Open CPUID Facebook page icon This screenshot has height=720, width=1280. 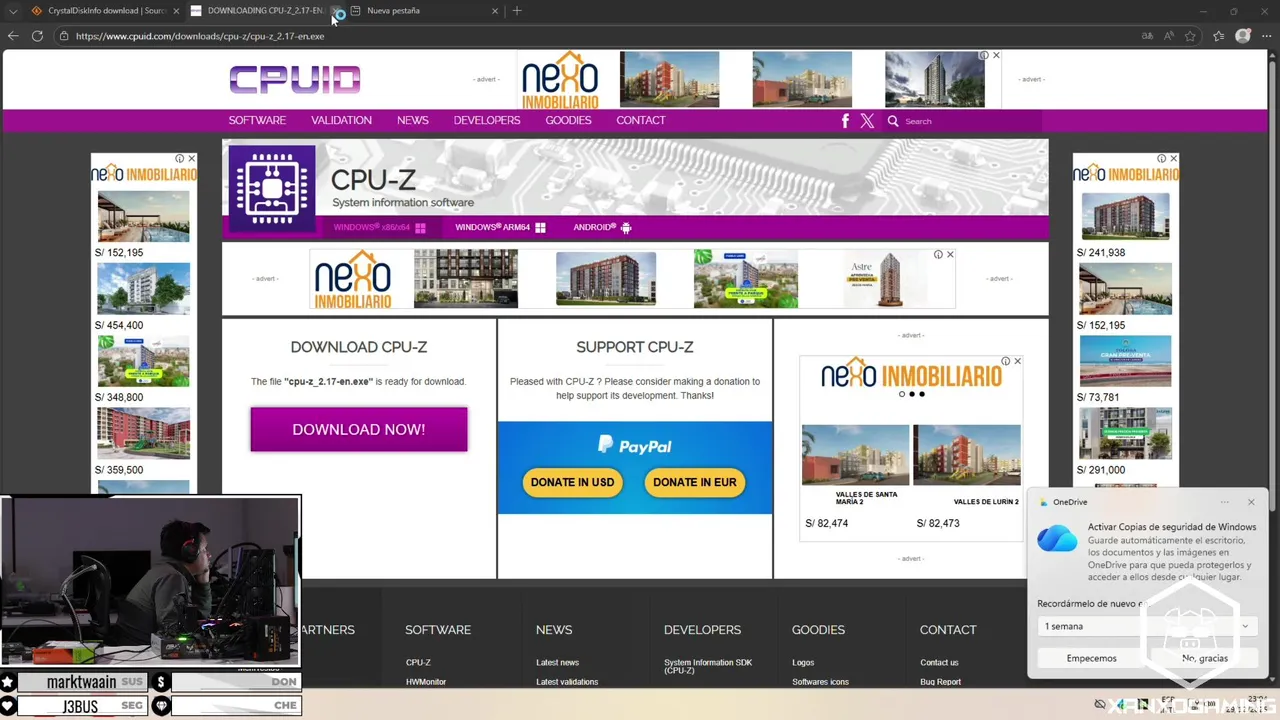(845, 121)
